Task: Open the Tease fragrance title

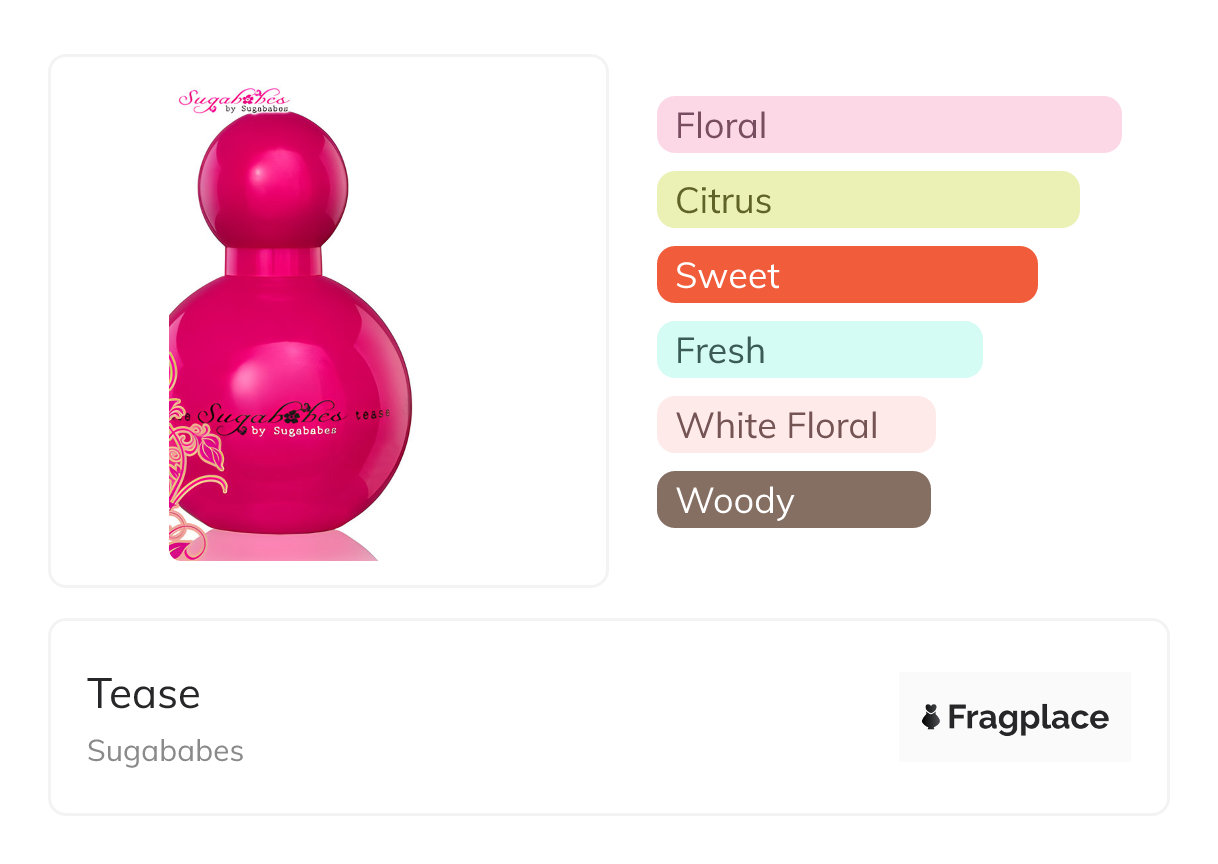Action: [x=144, y=694]
